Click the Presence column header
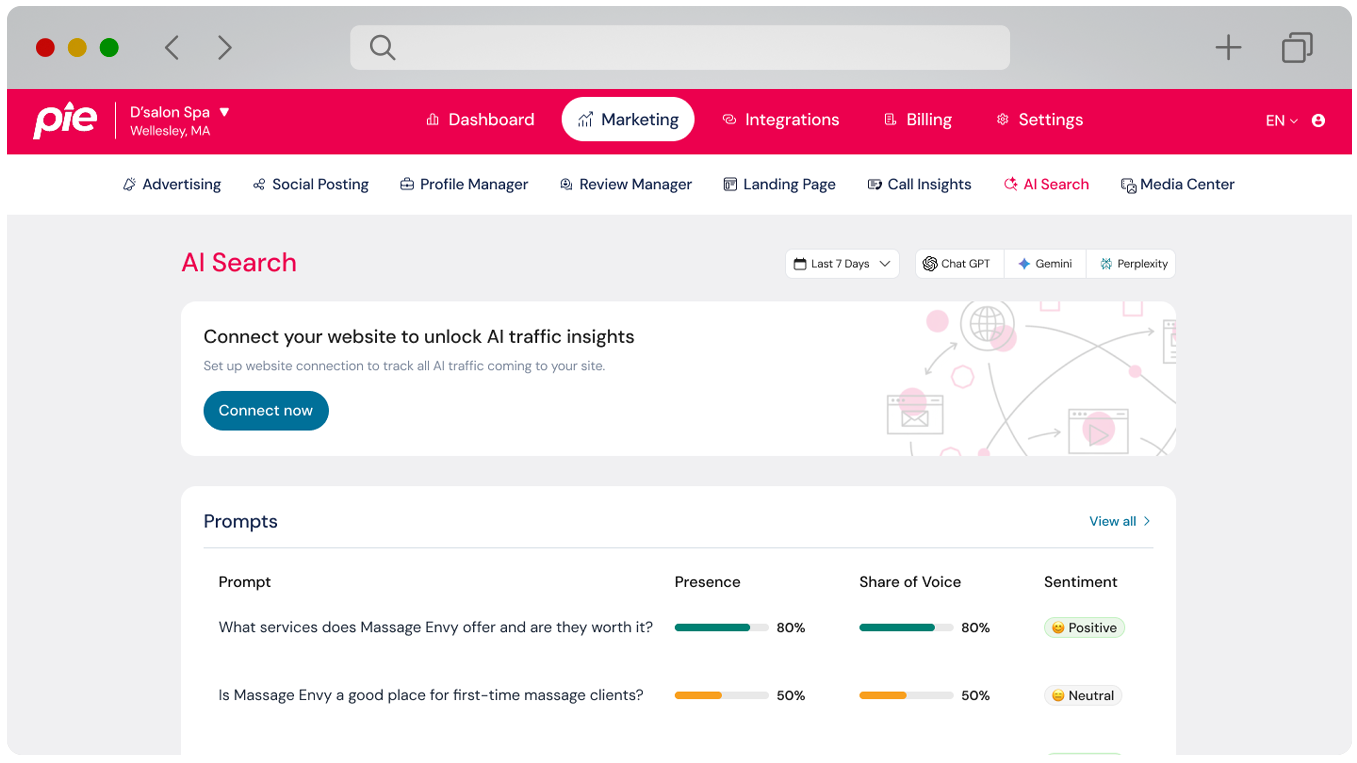 (x=708, y=582)
